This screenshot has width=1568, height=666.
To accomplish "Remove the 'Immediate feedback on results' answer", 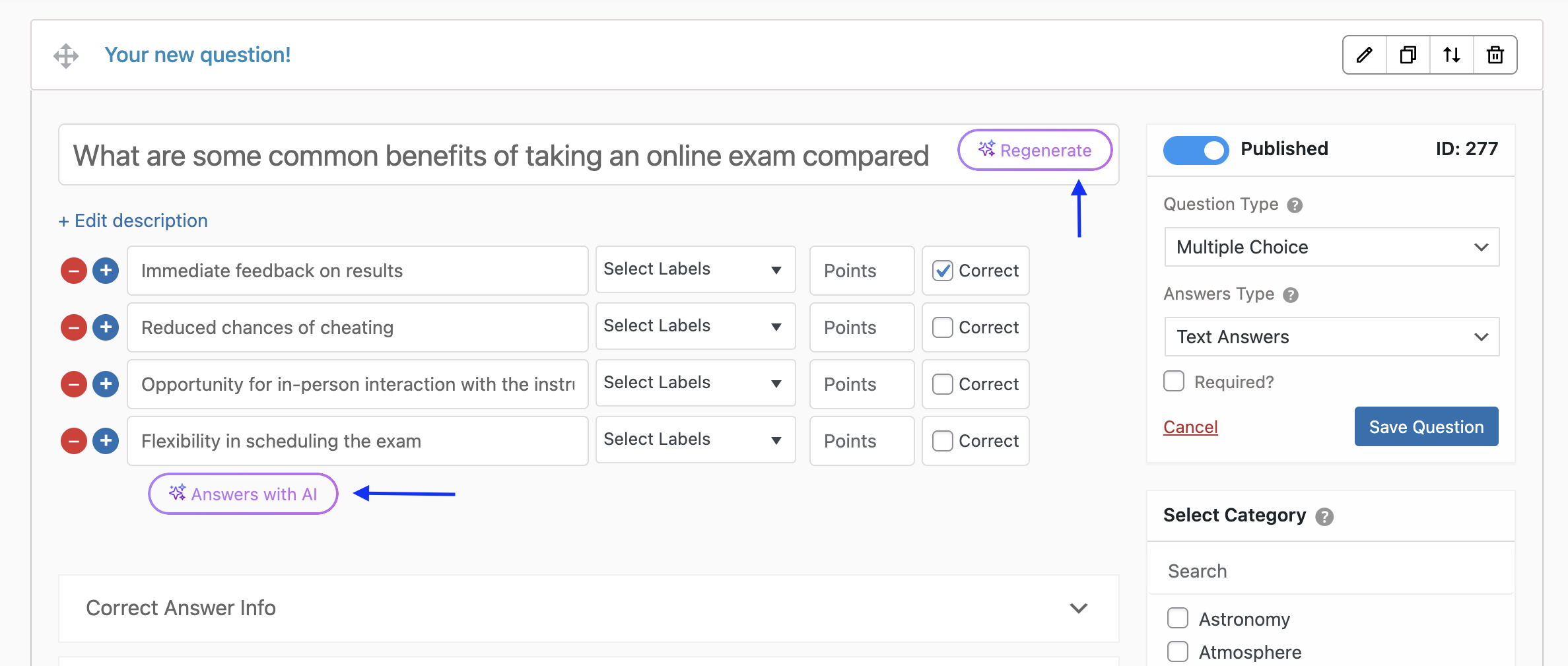I will tap(74, 271).
